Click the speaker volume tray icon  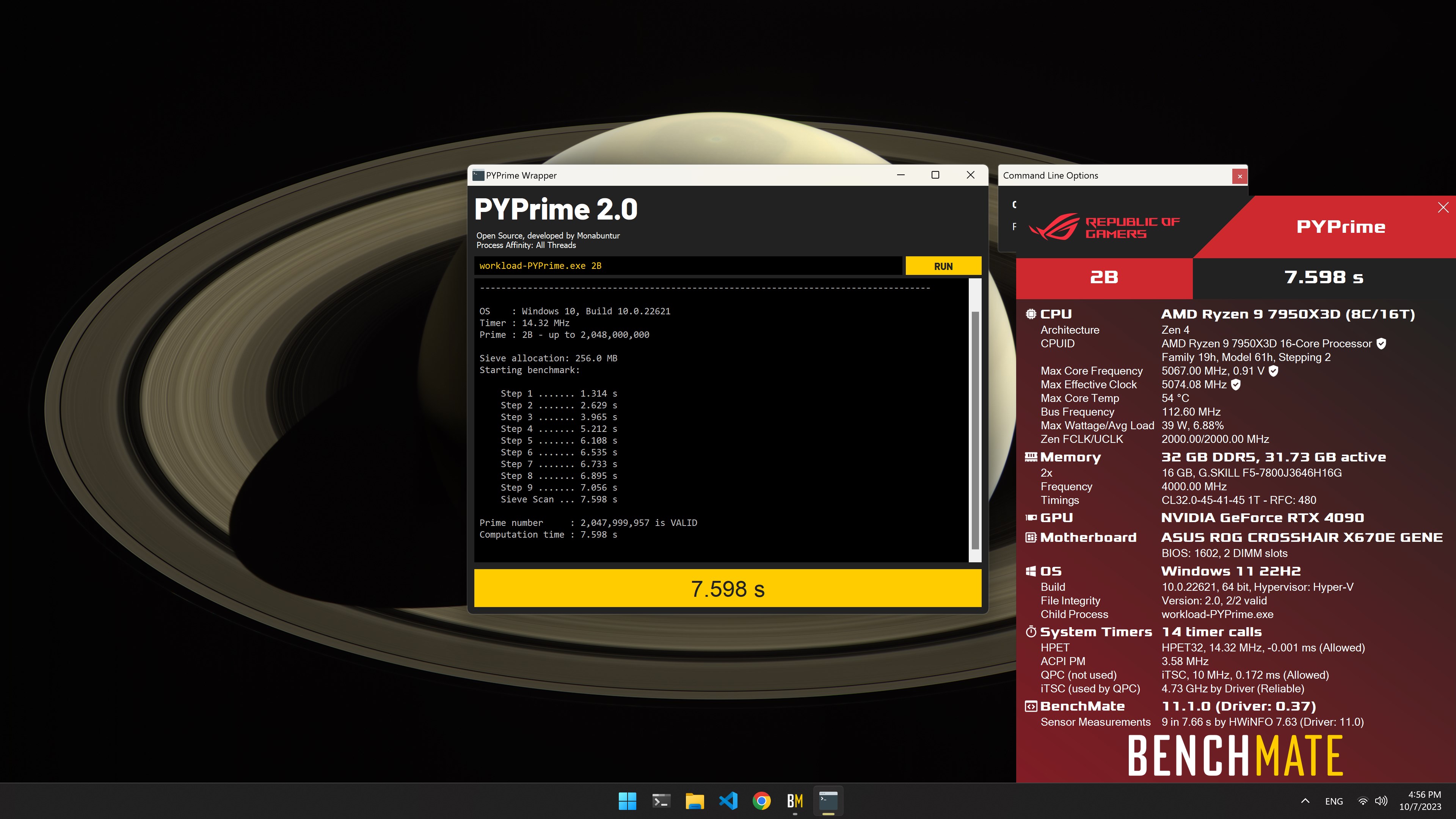(1381, 801)
